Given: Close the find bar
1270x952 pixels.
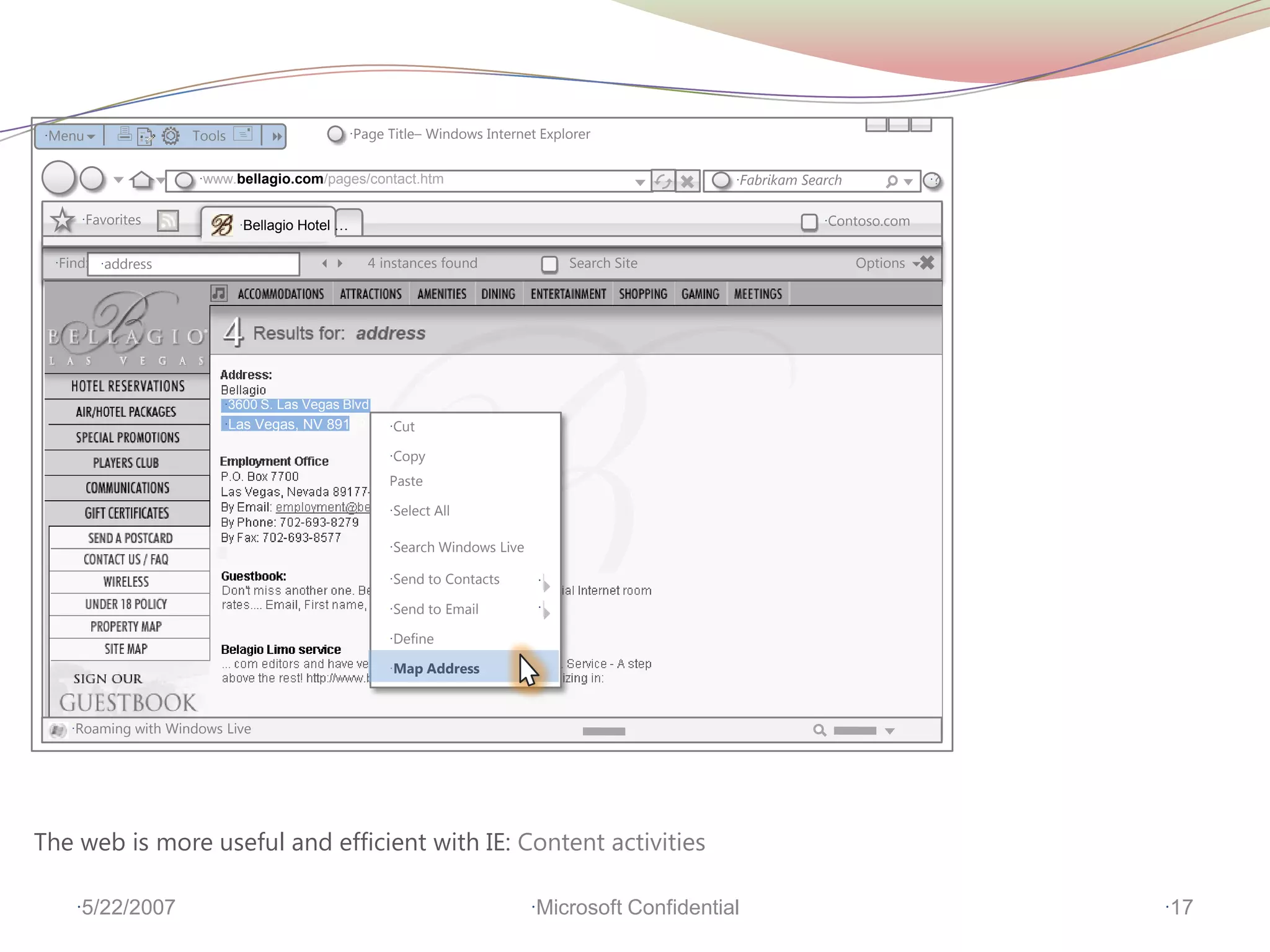Looking at the screenshot, I should coord(927,263).
